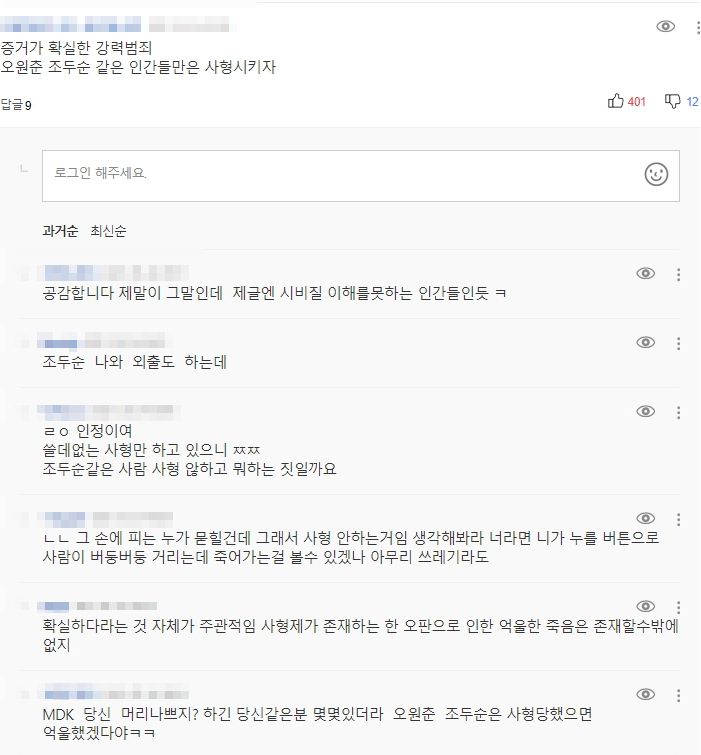Toggle eye icon on the top comment

(x=665, y=27)
